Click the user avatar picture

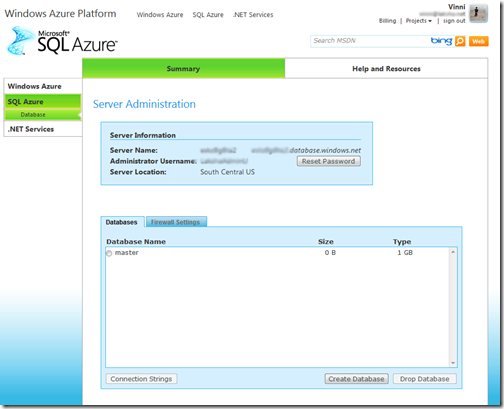point(479,14)
